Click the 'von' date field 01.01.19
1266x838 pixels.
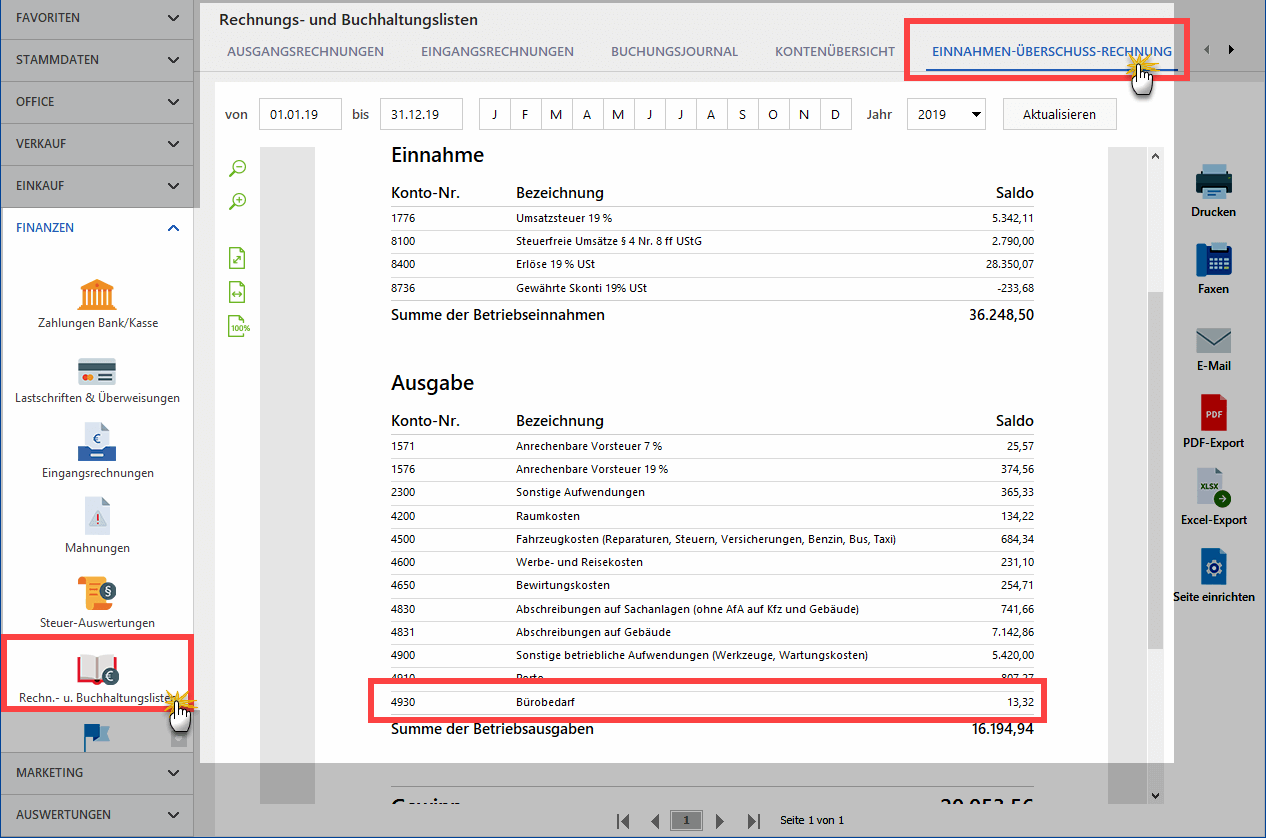click(x=300, y=115)
